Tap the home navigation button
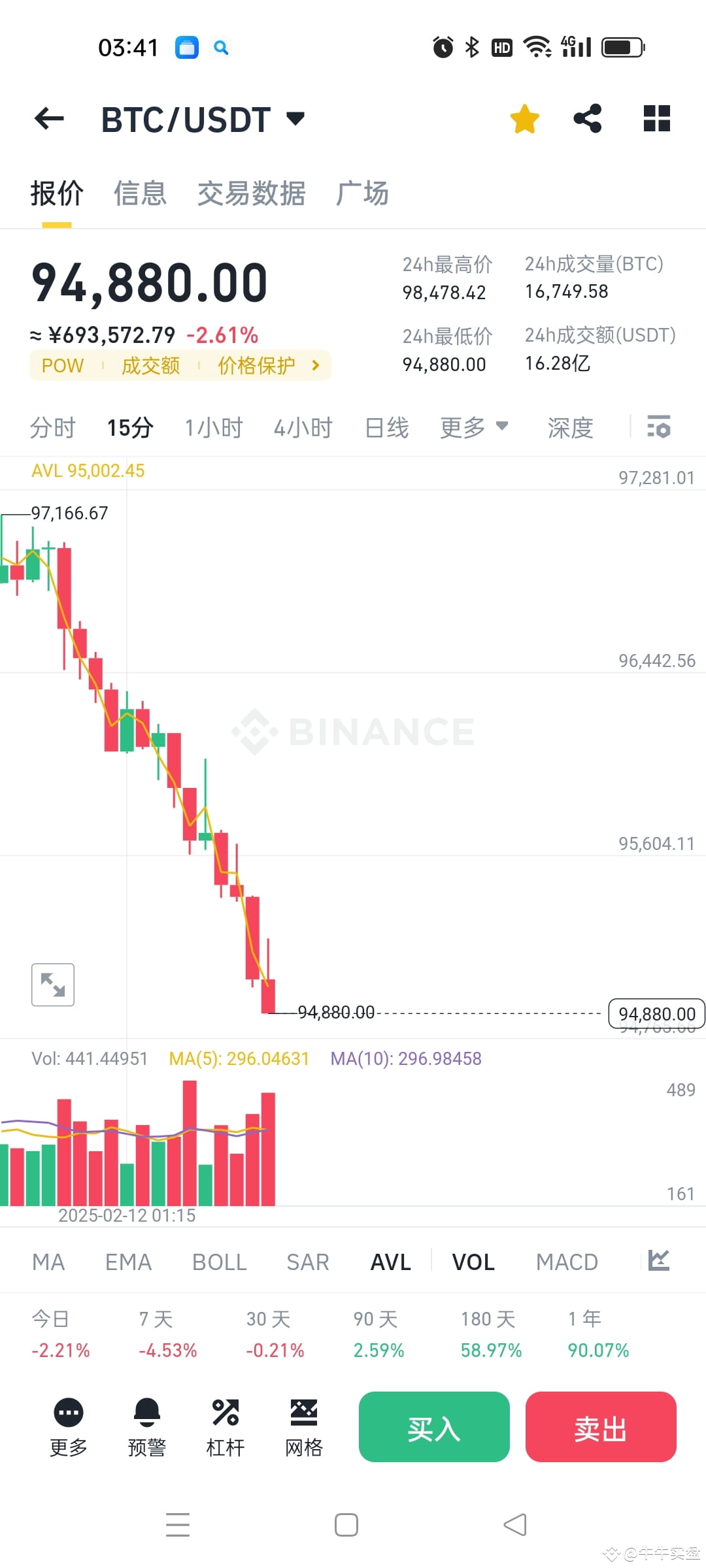This screenshot has height=1568, width=706. click(346, 1524)
